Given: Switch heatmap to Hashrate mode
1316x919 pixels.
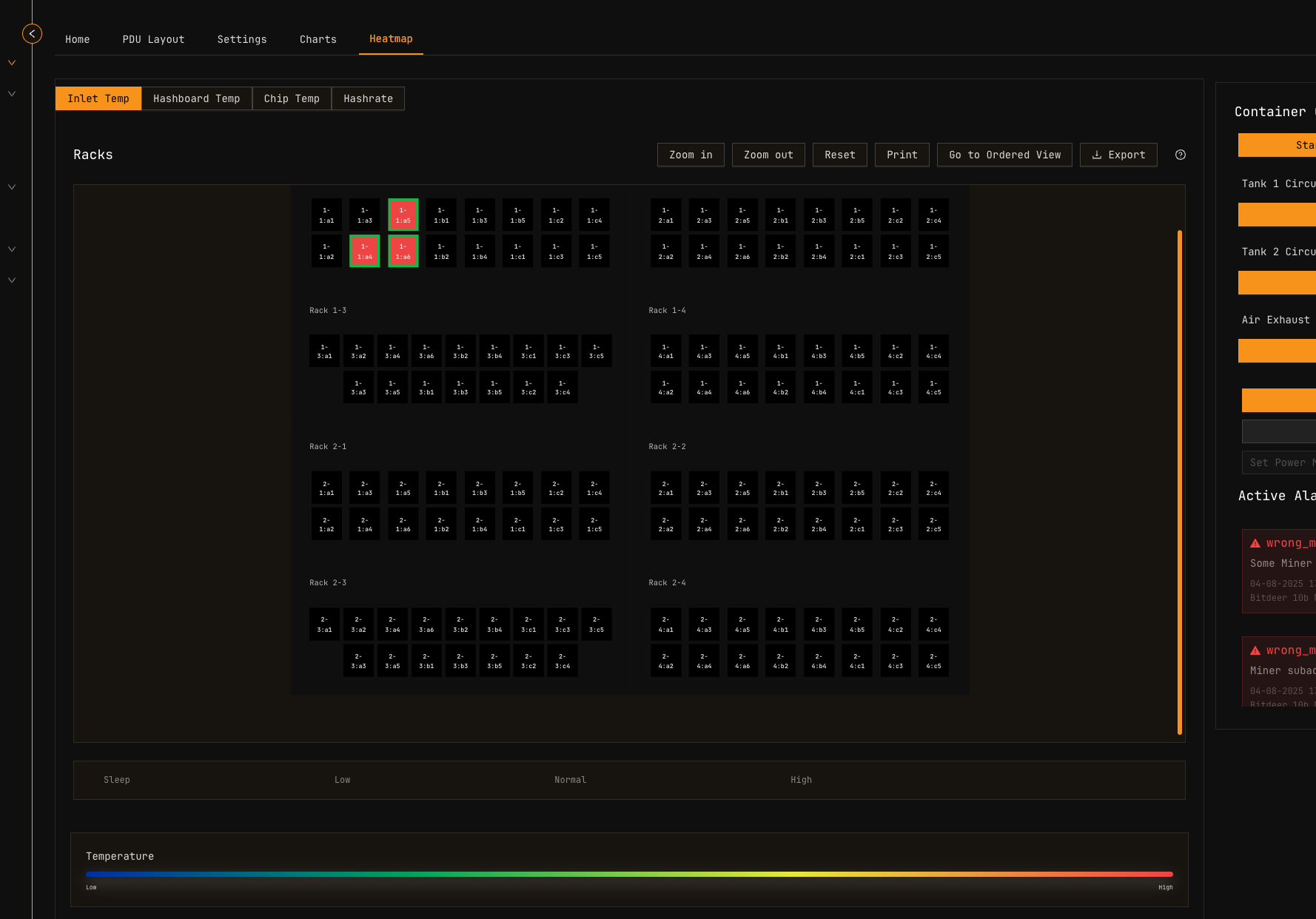Looking at the screenshot, I should point(368,98).
